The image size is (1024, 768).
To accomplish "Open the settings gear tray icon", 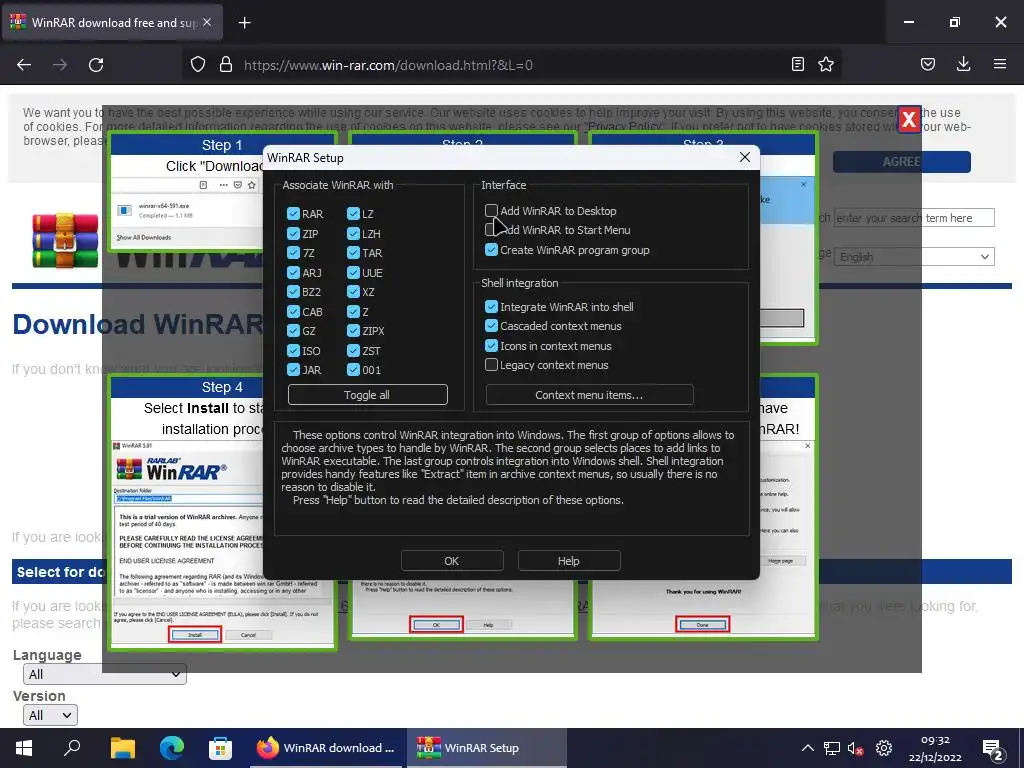I will pyautogui.click(x=884, y=748).
